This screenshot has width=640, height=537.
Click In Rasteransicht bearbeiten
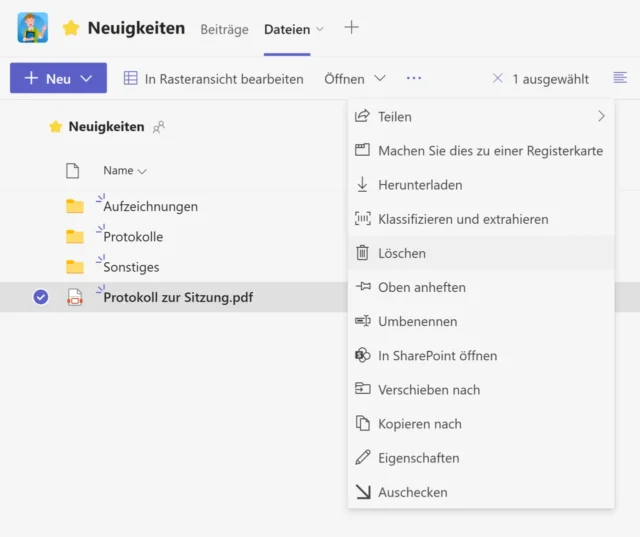point(213,78)
